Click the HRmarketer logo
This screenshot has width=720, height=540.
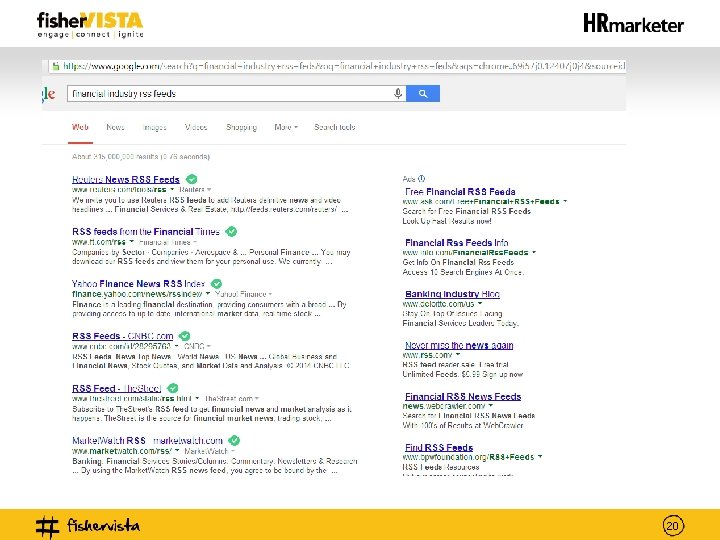pos(633,23)
